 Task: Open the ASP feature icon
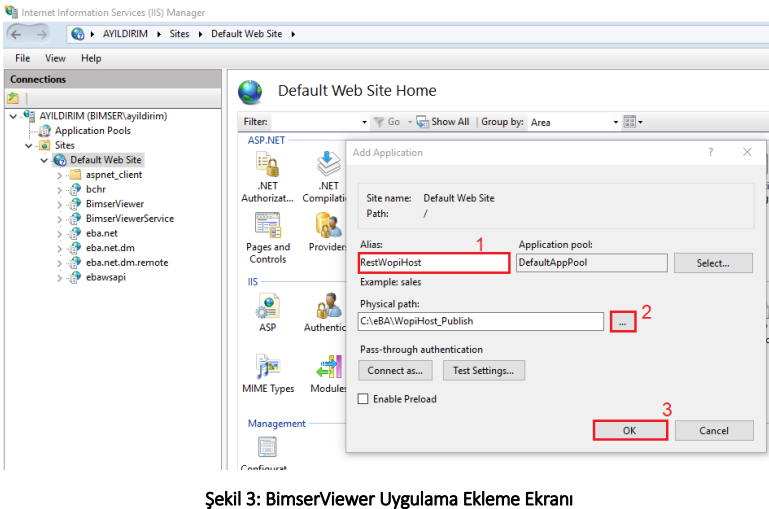(x=268, y=306)
